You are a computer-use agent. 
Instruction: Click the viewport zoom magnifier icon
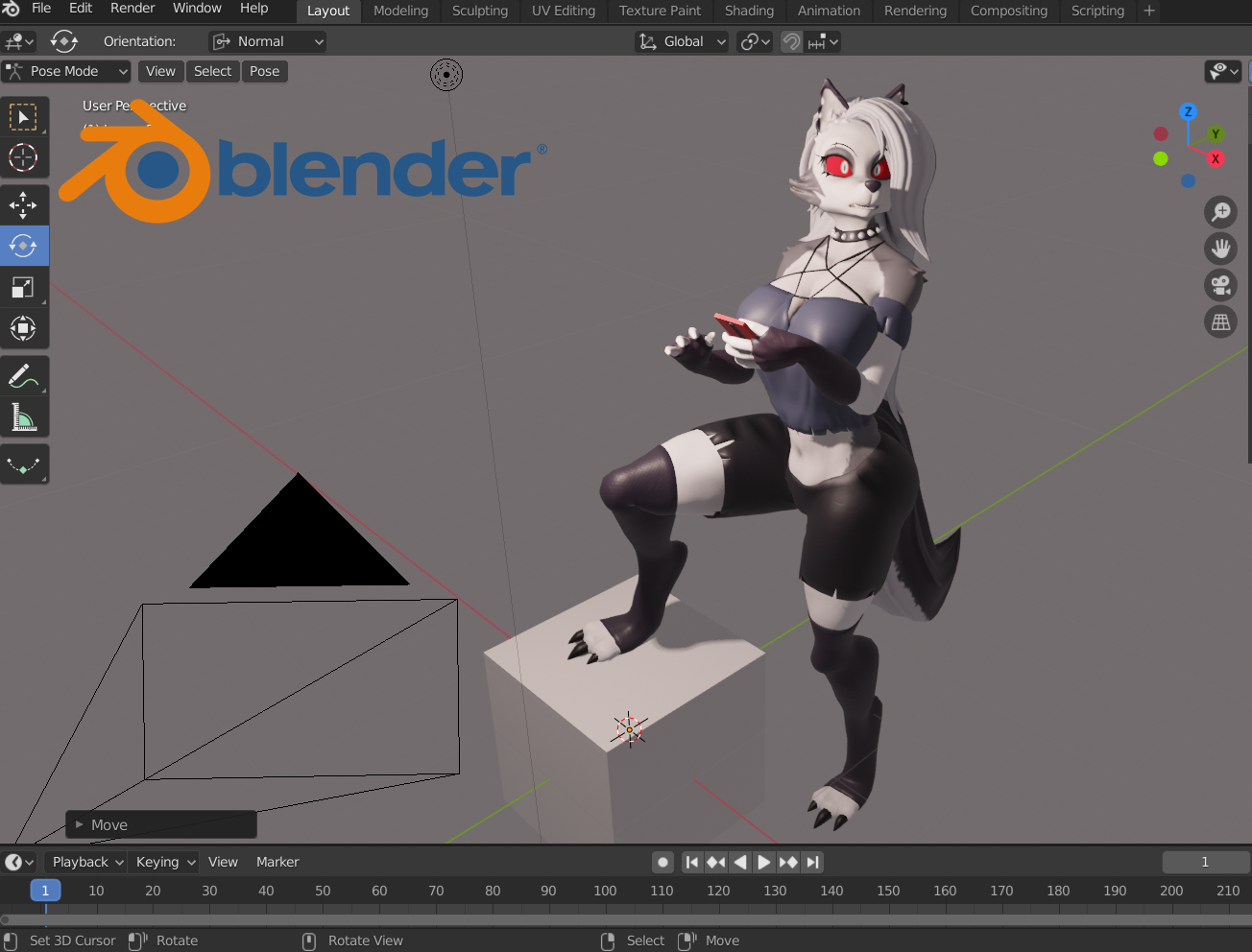pyautogui.click(x=1220, y=212)
